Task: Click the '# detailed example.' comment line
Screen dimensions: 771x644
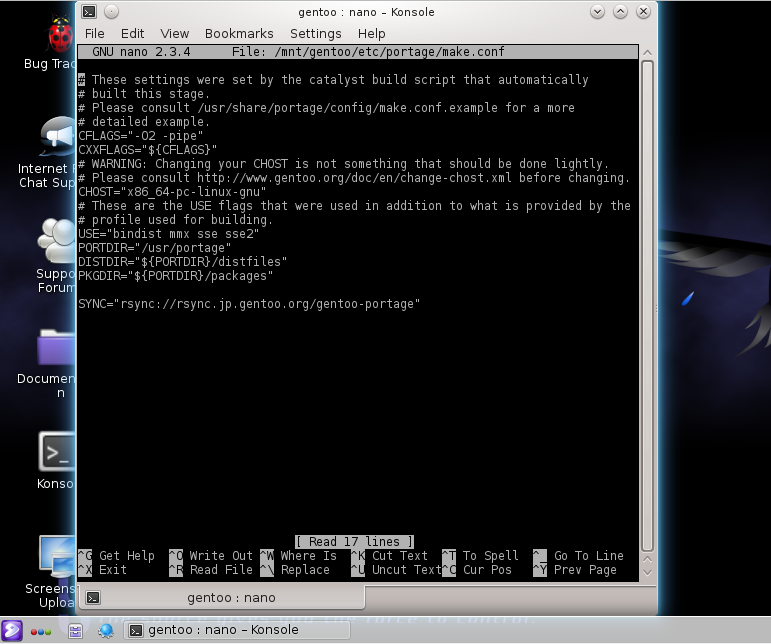Action: click(144, 121)
